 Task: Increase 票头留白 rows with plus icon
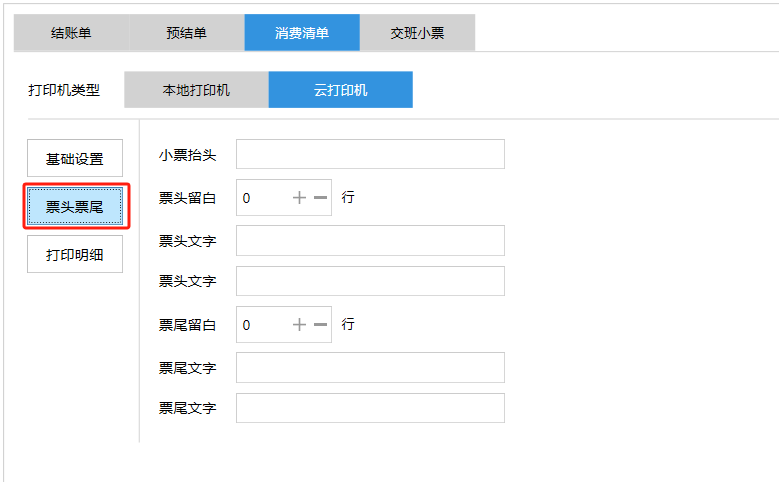(299, 198)
